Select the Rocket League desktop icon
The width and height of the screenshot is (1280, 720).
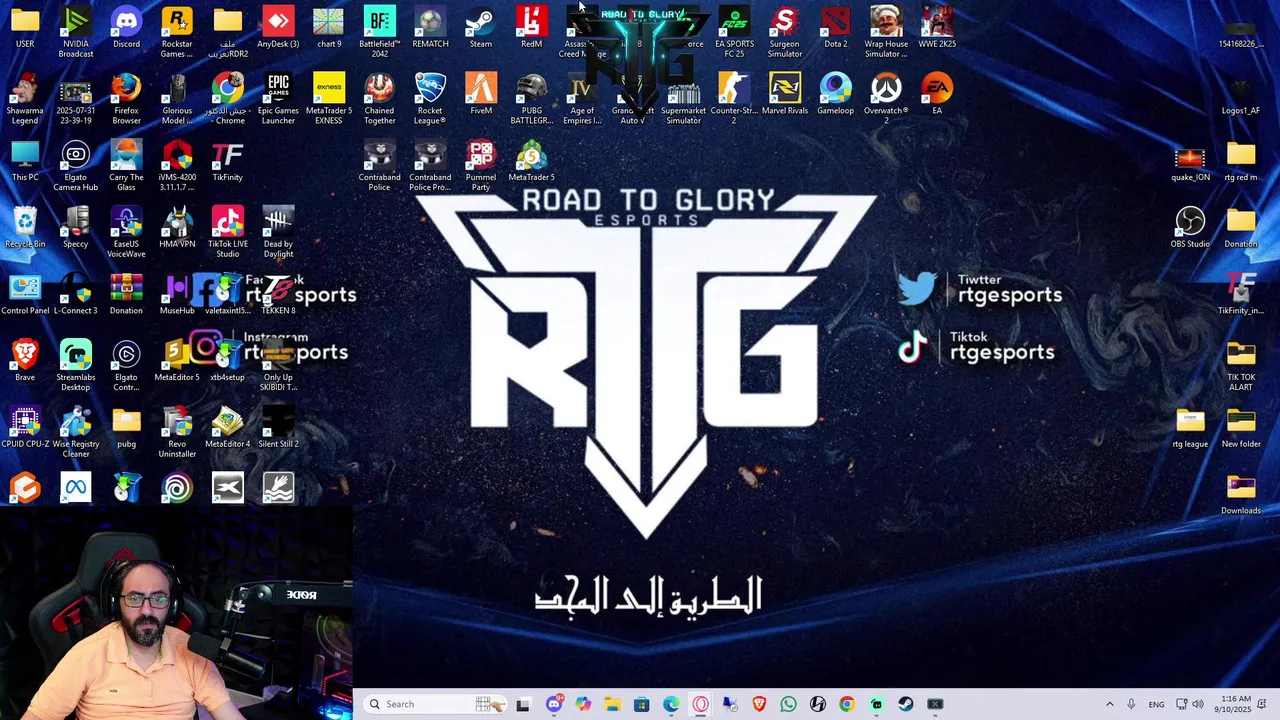click(430, 98)
